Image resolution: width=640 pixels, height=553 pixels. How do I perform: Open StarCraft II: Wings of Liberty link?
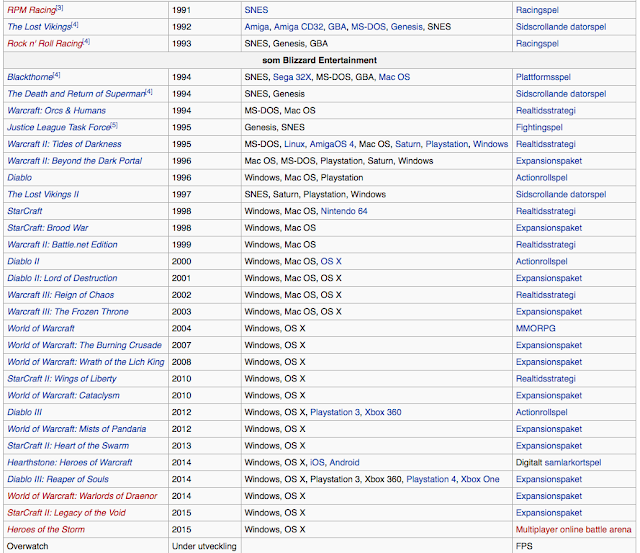pyautogui.click(x=62, y=378)
